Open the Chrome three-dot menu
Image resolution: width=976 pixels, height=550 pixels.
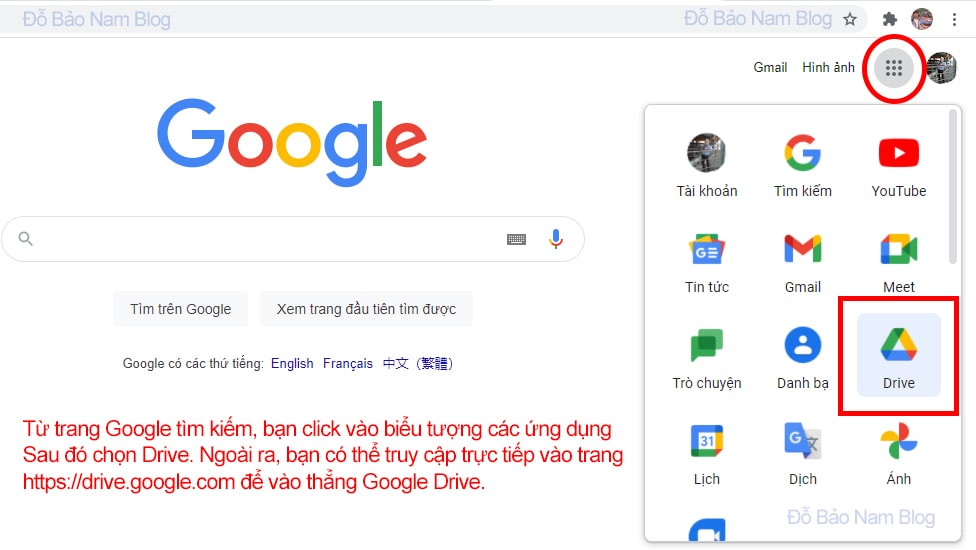tap(954, 19)
